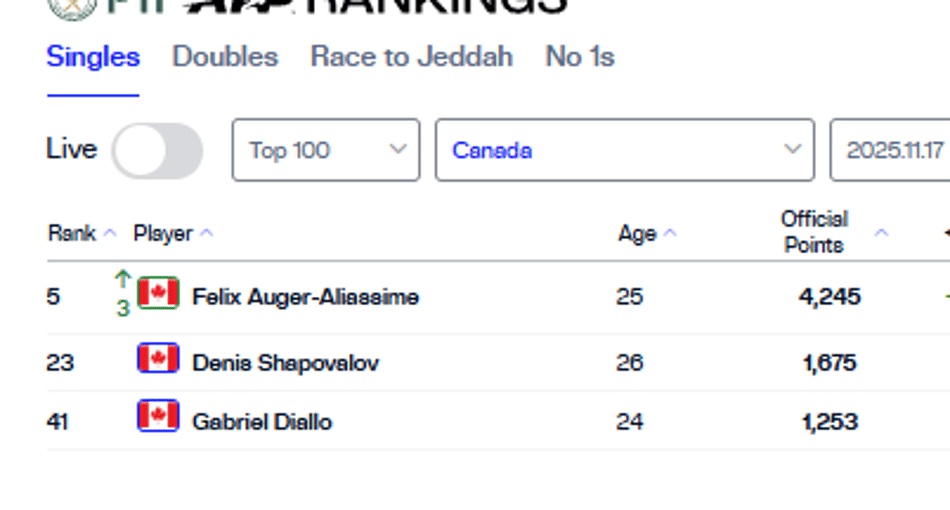Open the No 1s tab
The height and width of the screenshot is (510, 950).
coord(580,57)
